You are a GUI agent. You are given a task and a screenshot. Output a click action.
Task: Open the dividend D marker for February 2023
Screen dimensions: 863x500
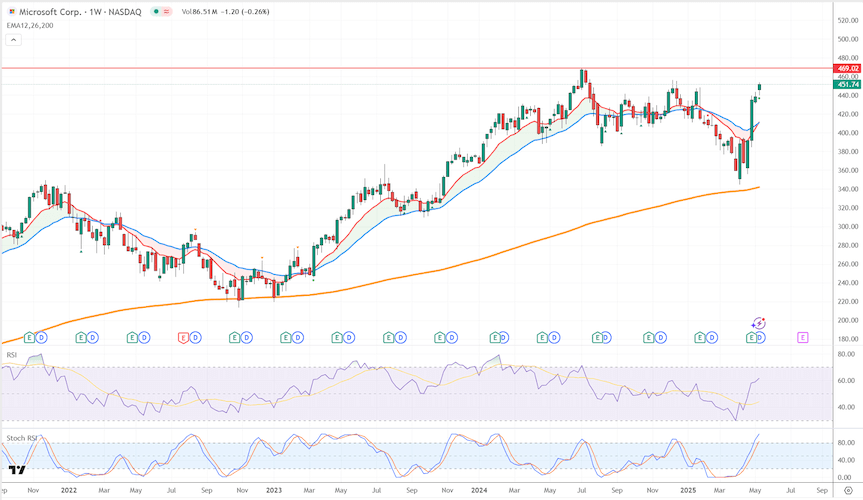298,338
